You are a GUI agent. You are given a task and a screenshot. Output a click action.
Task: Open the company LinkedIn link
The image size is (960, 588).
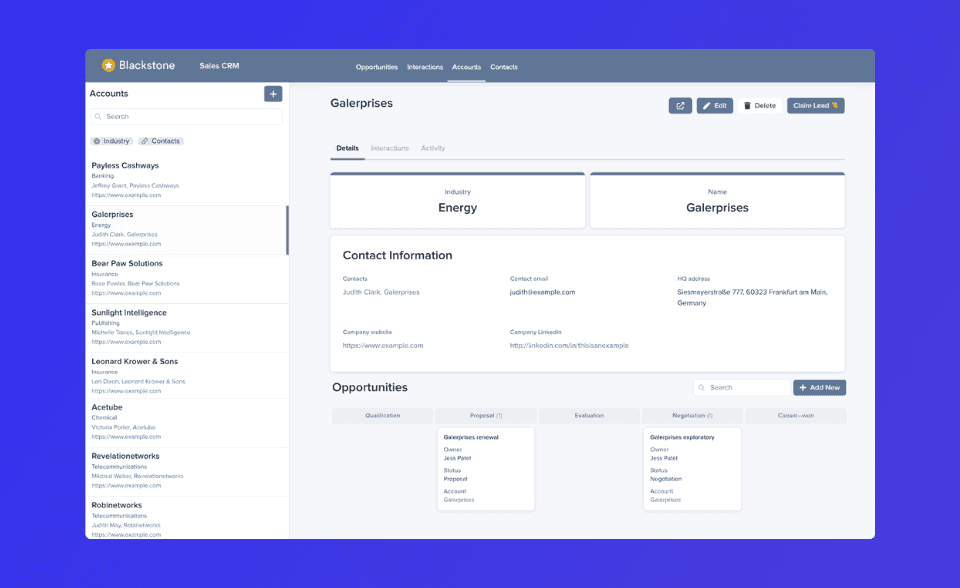coord(569,345)
